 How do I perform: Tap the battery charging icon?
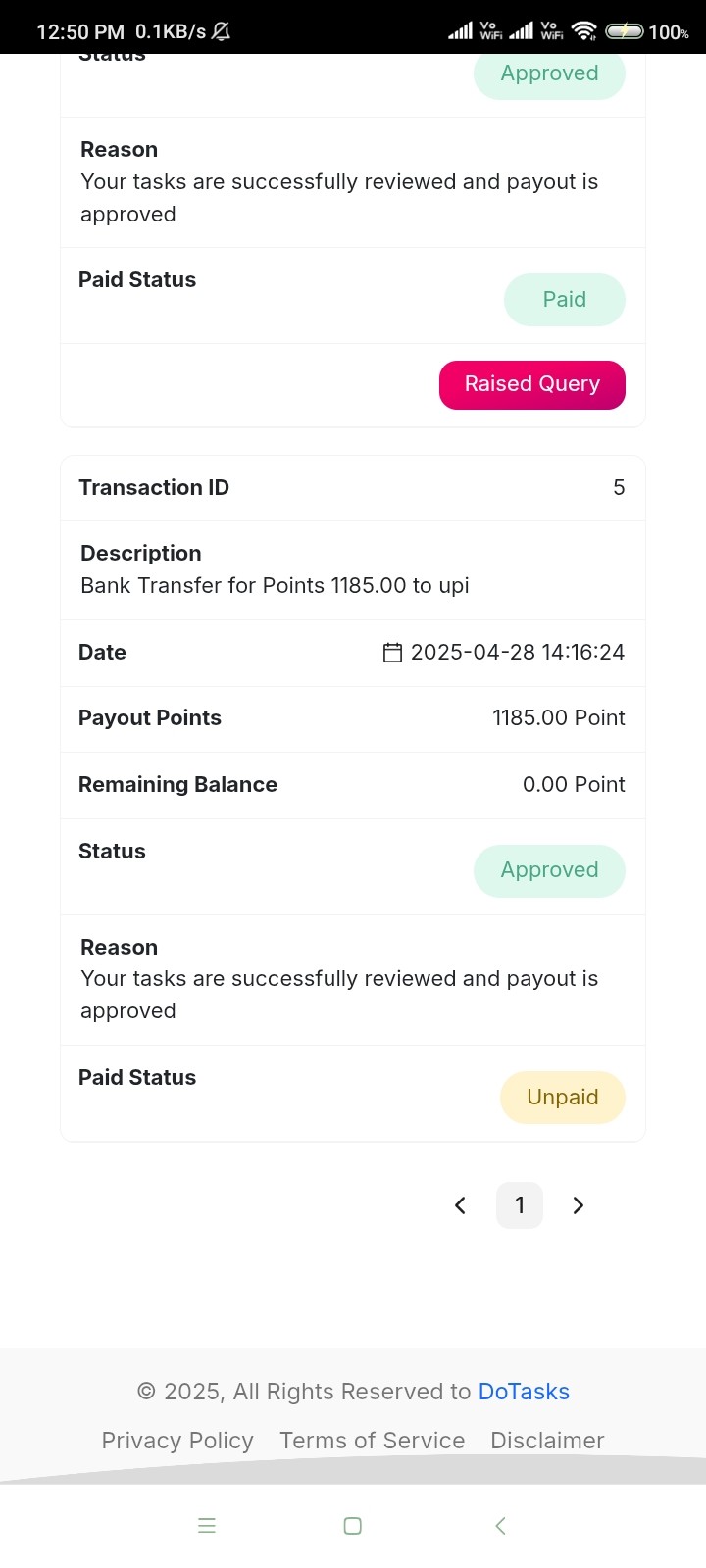(x=625, y=31)
